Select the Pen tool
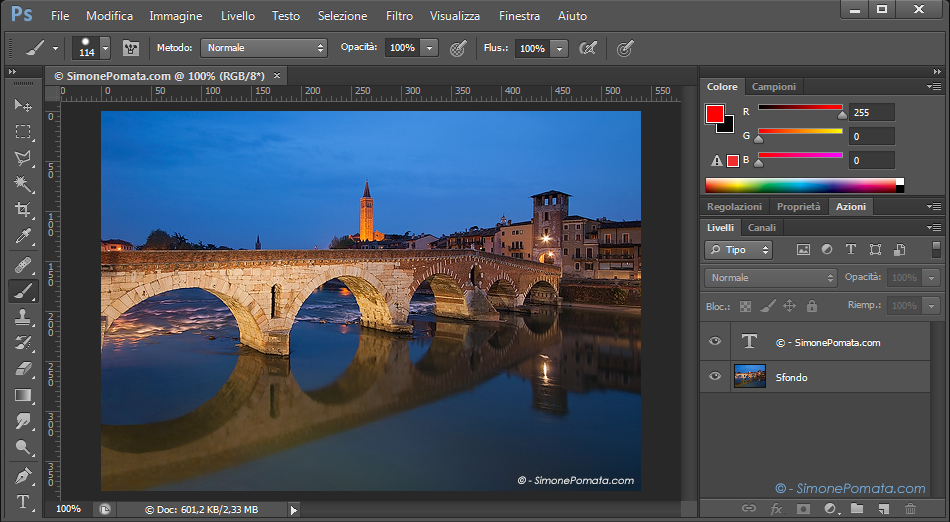 tap(23, 475)
